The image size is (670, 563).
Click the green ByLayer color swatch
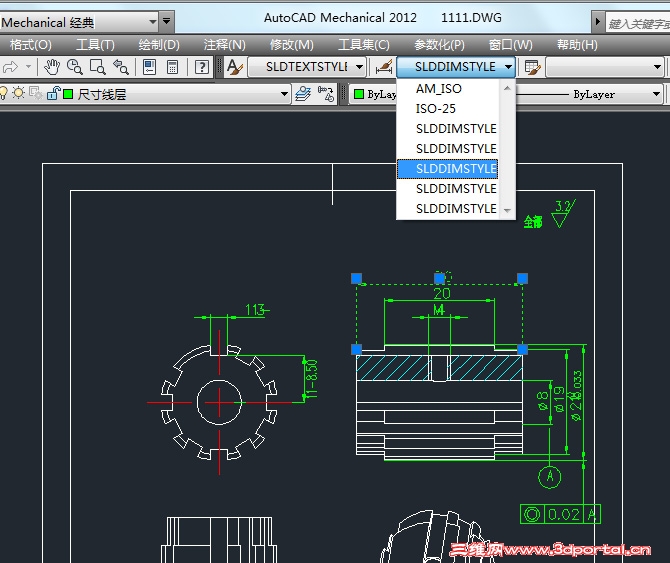tap(359, 94)
